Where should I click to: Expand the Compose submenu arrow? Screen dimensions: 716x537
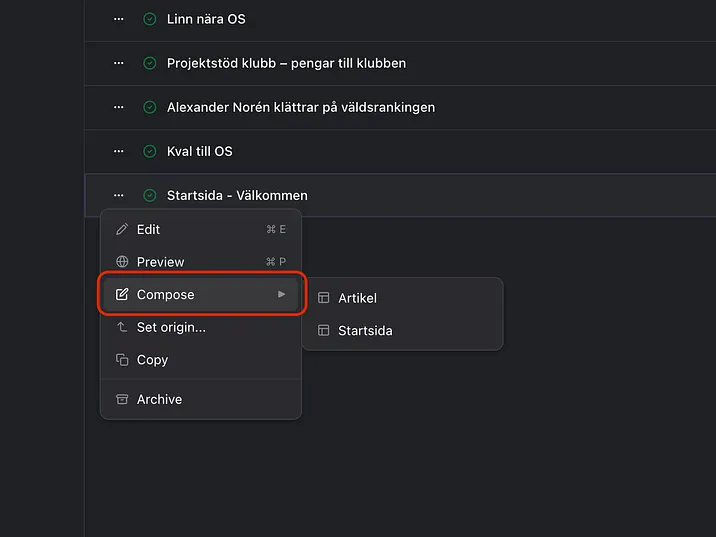(x=282, y=295)
